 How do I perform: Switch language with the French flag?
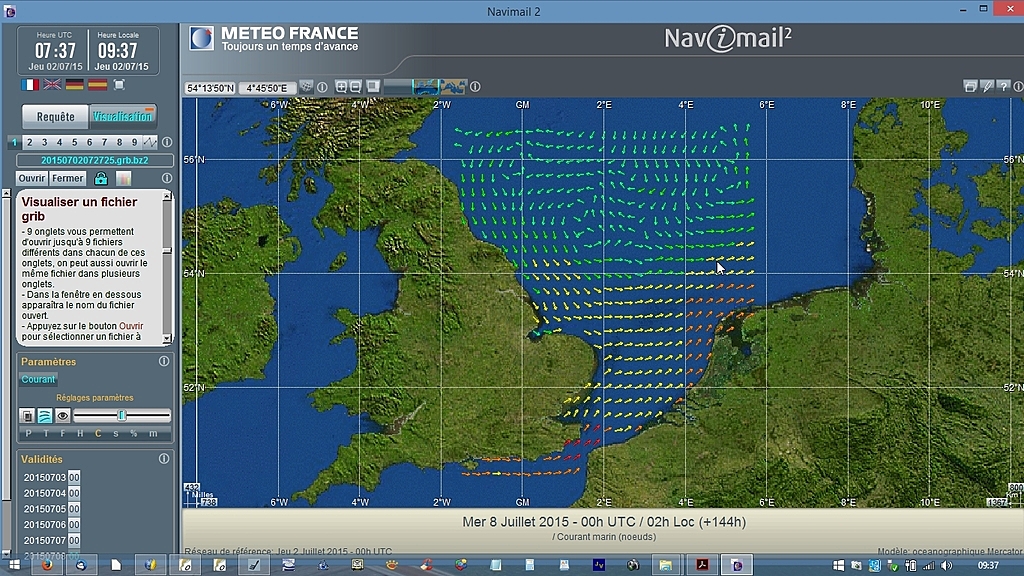(30, 85)
